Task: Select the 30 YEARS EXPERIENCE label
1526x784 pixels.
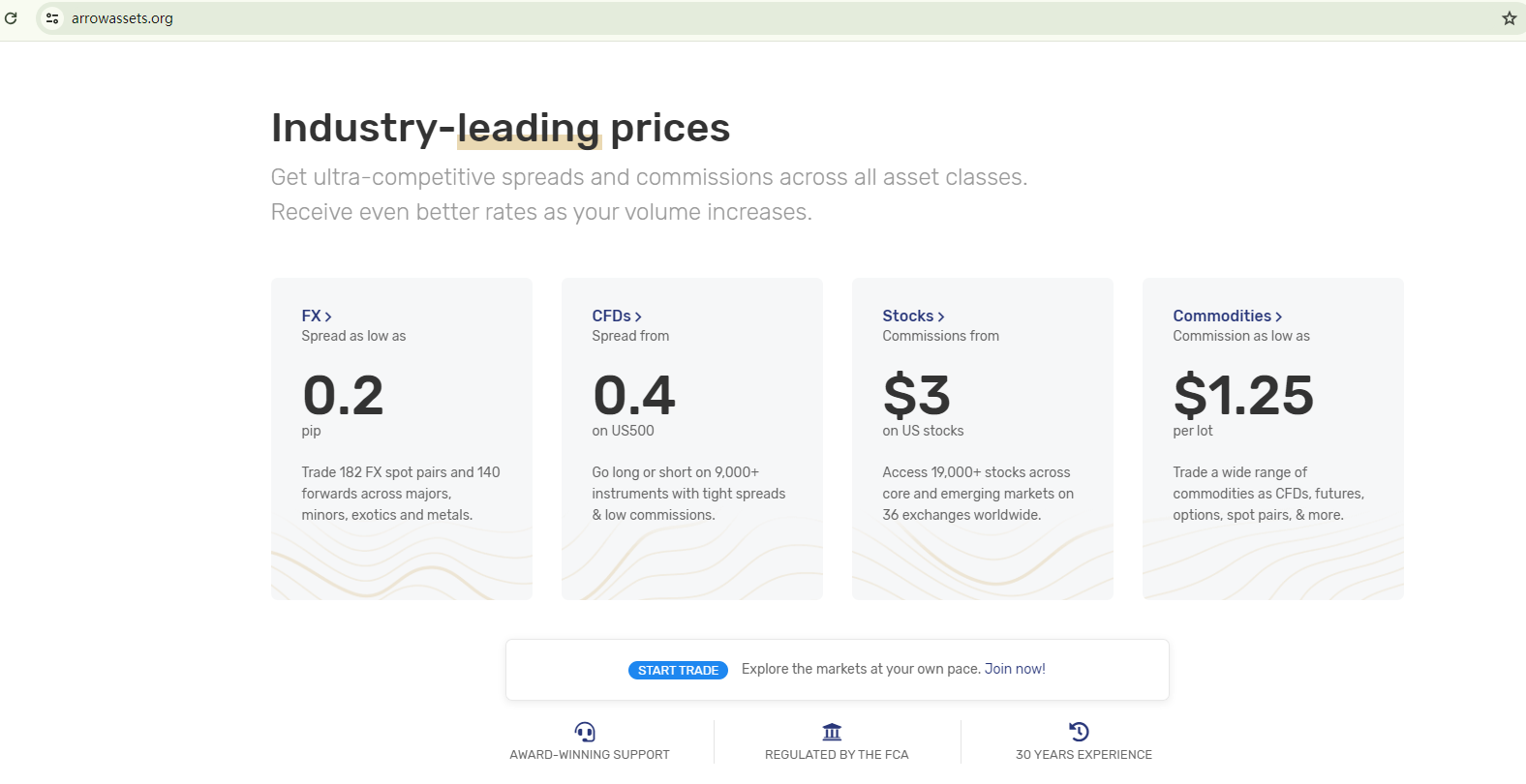Action: click(x=1083, y=755)
